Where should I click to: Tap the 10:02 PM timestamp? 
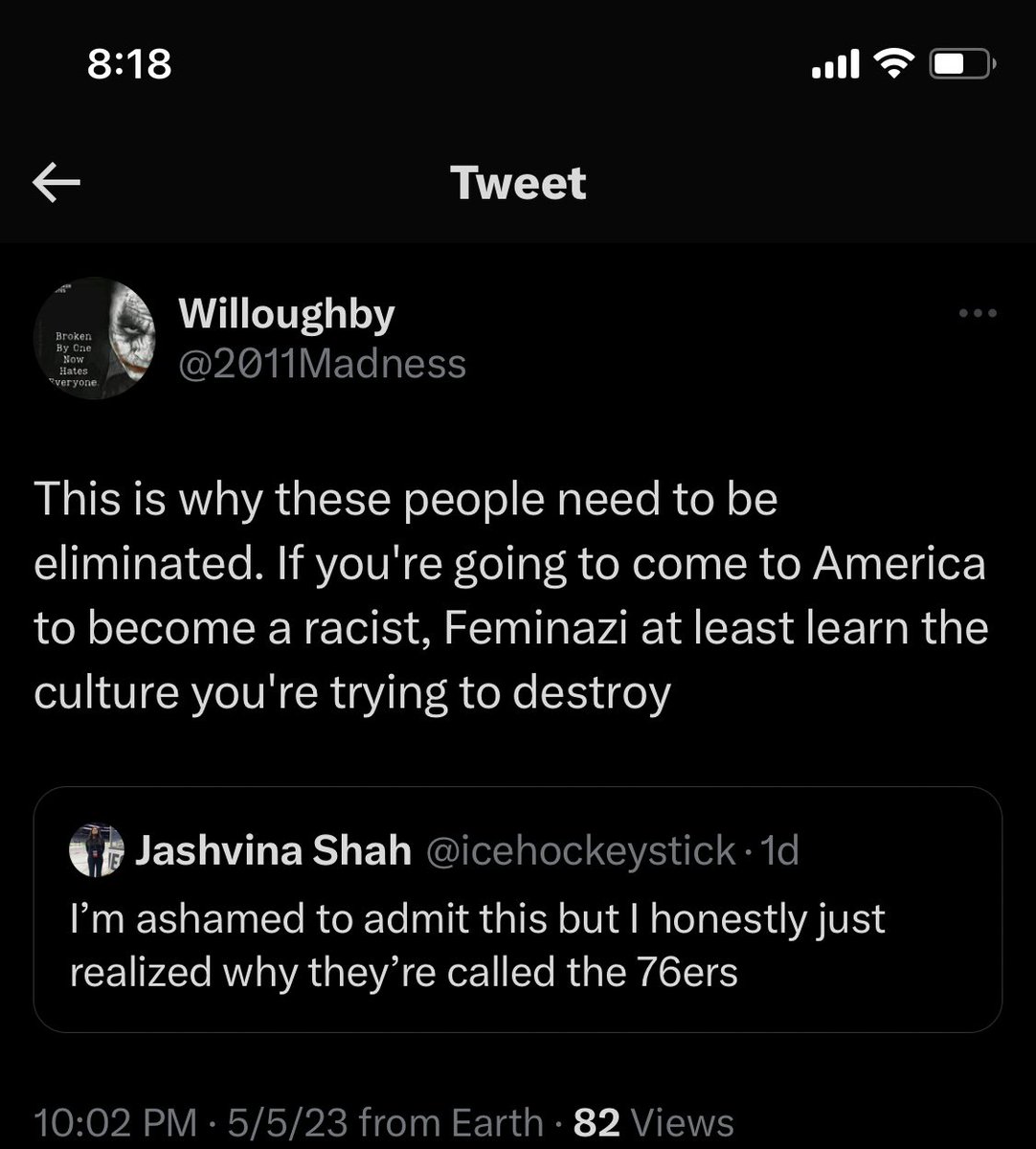(x=115, y=1120)
